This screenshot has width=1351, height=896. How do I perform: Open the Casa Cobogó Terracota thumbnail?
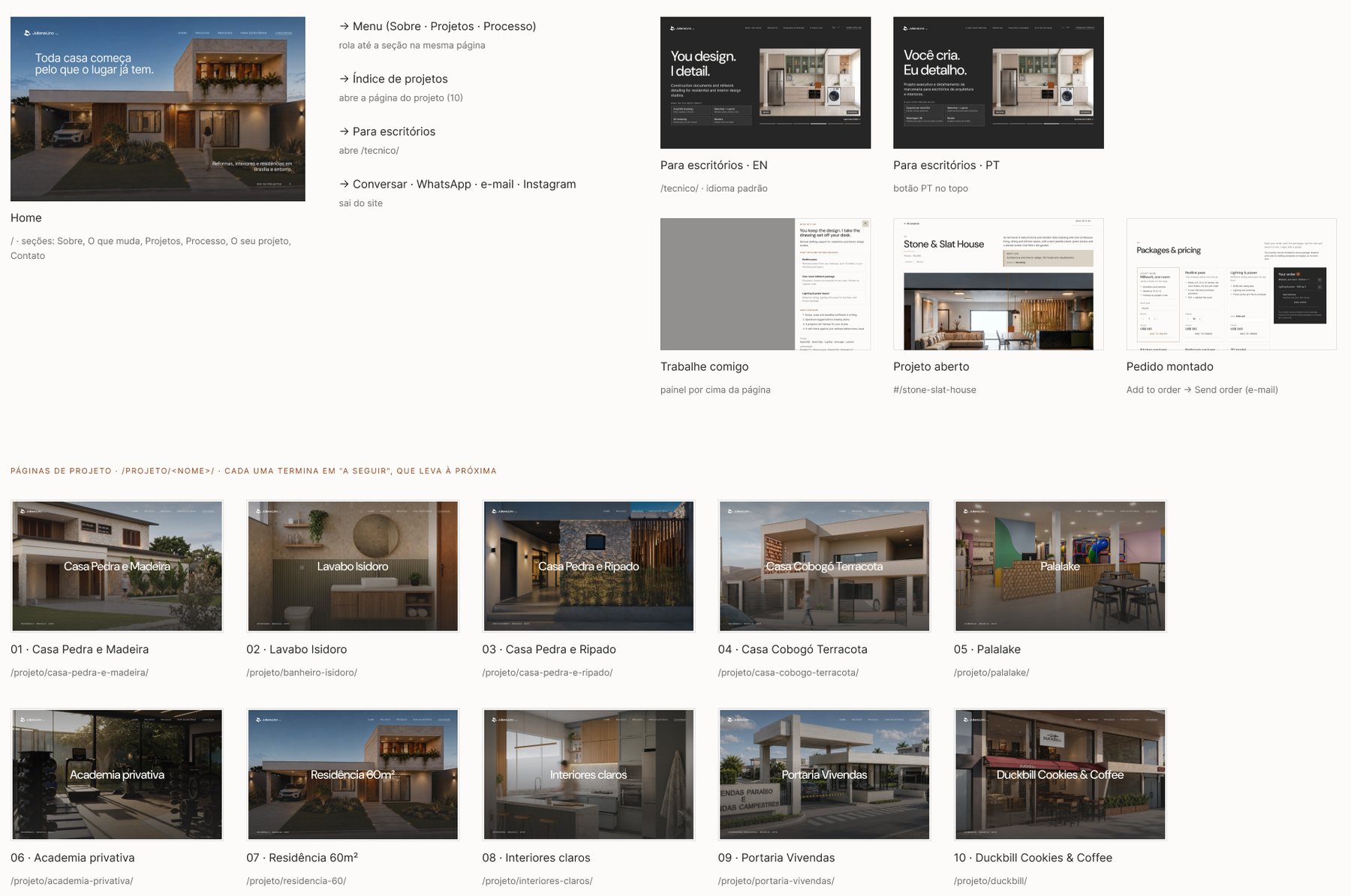pyautogui.click(x=824, y=567)
